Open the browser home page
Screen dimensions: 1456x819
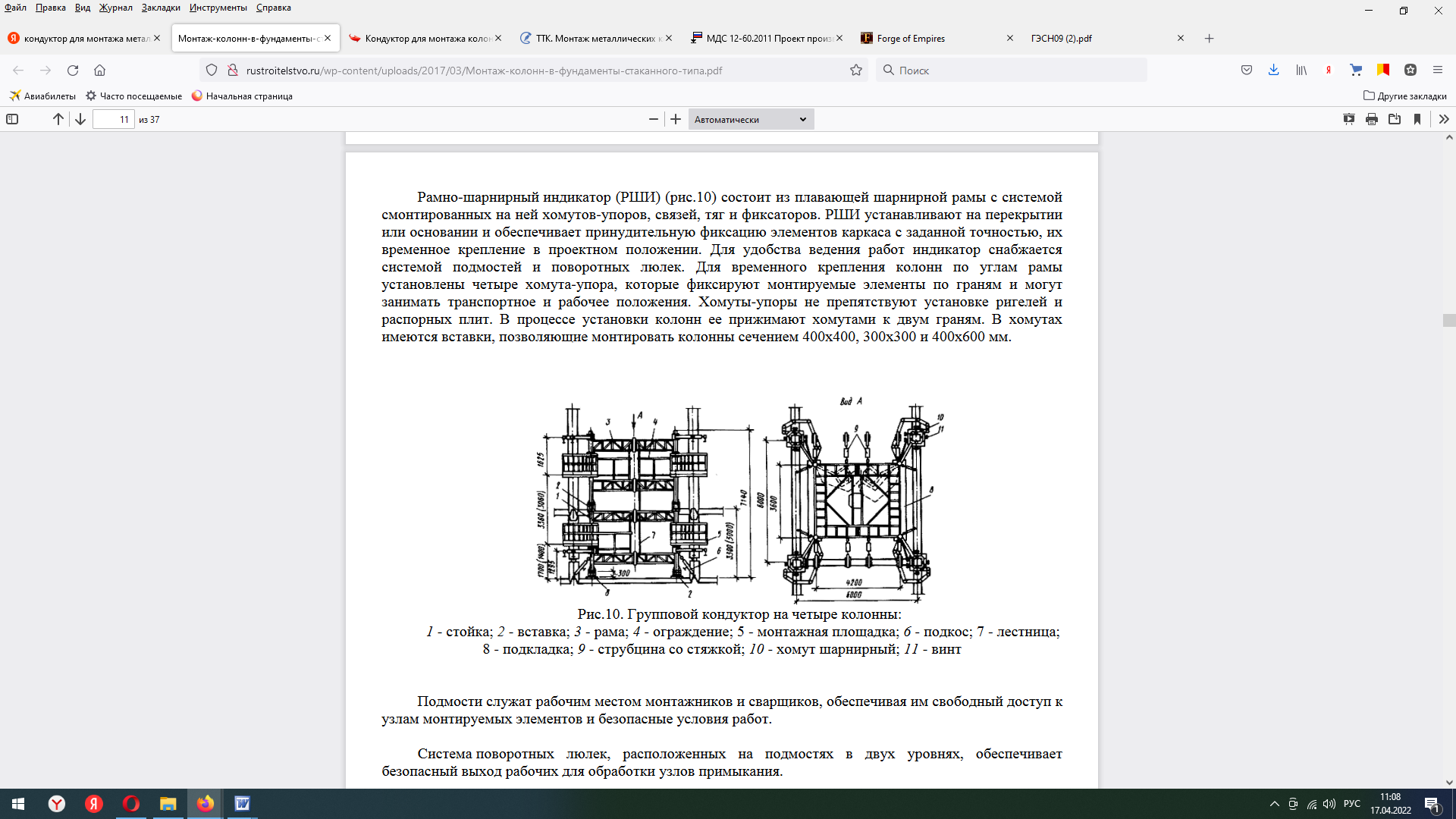tap(99, 70)
